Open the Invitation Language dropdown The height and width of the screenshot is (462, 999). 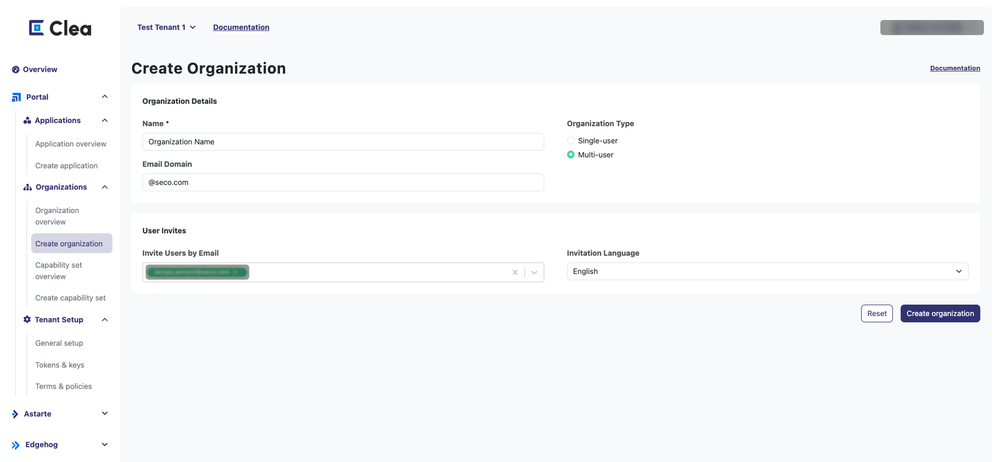tap(767, 271)
